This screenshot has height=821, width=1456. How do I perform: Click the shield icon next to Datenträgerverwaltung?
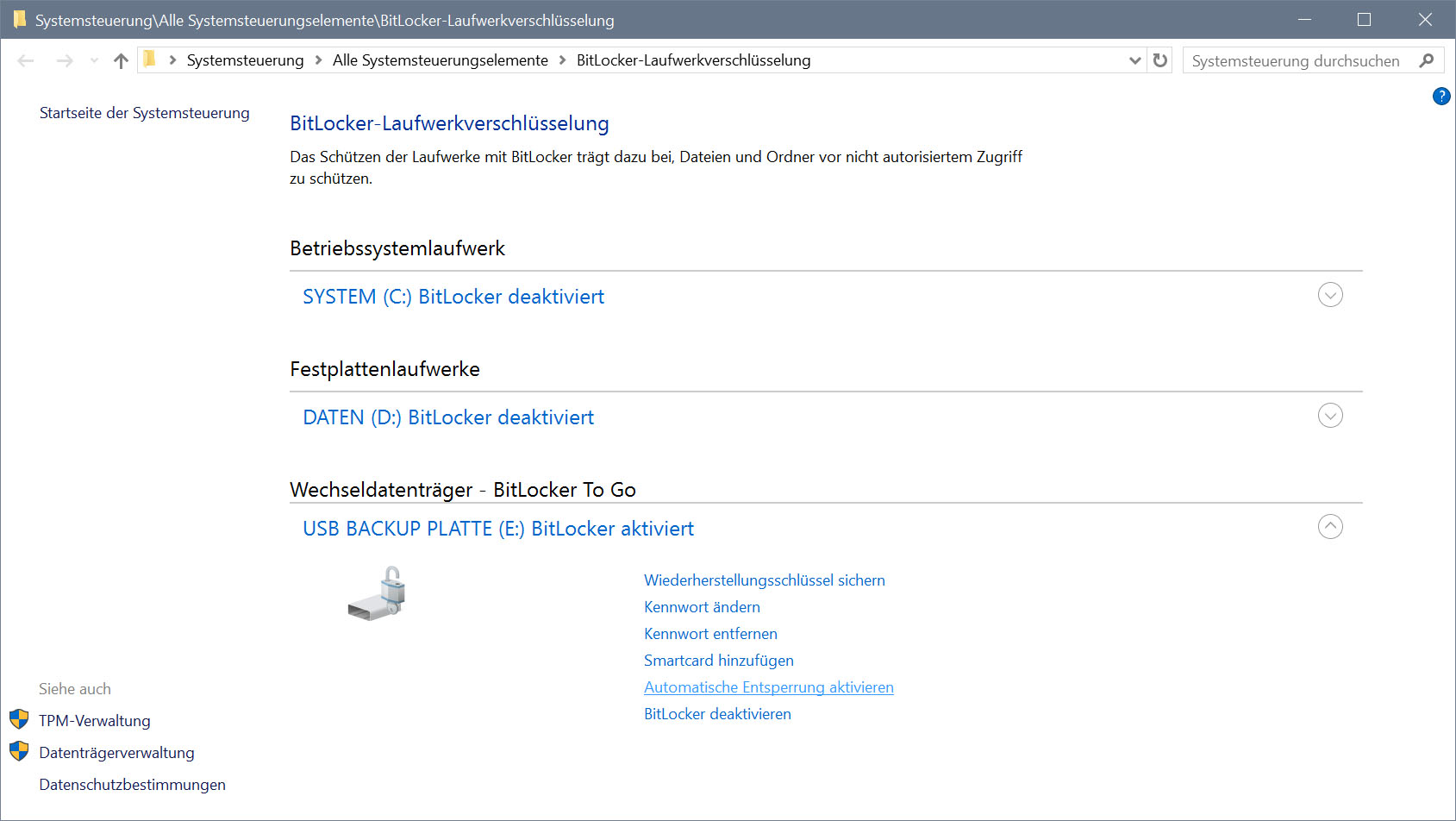[x=19, y=751]
